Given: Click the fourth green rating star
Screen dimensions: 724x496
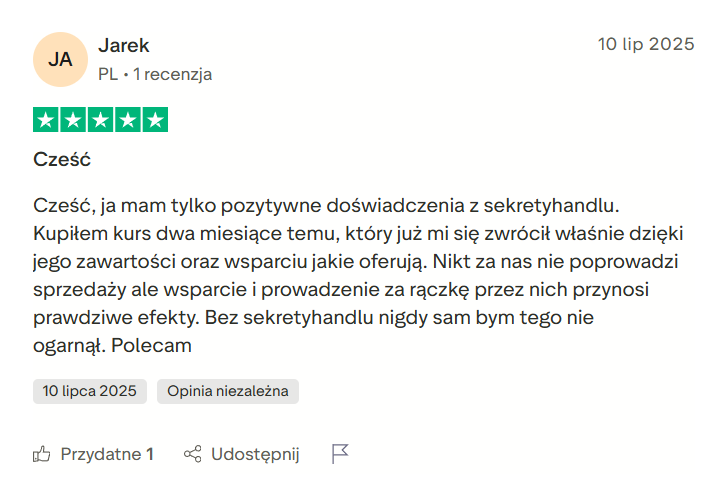Looking at the screenshot, I should point(127,120).
